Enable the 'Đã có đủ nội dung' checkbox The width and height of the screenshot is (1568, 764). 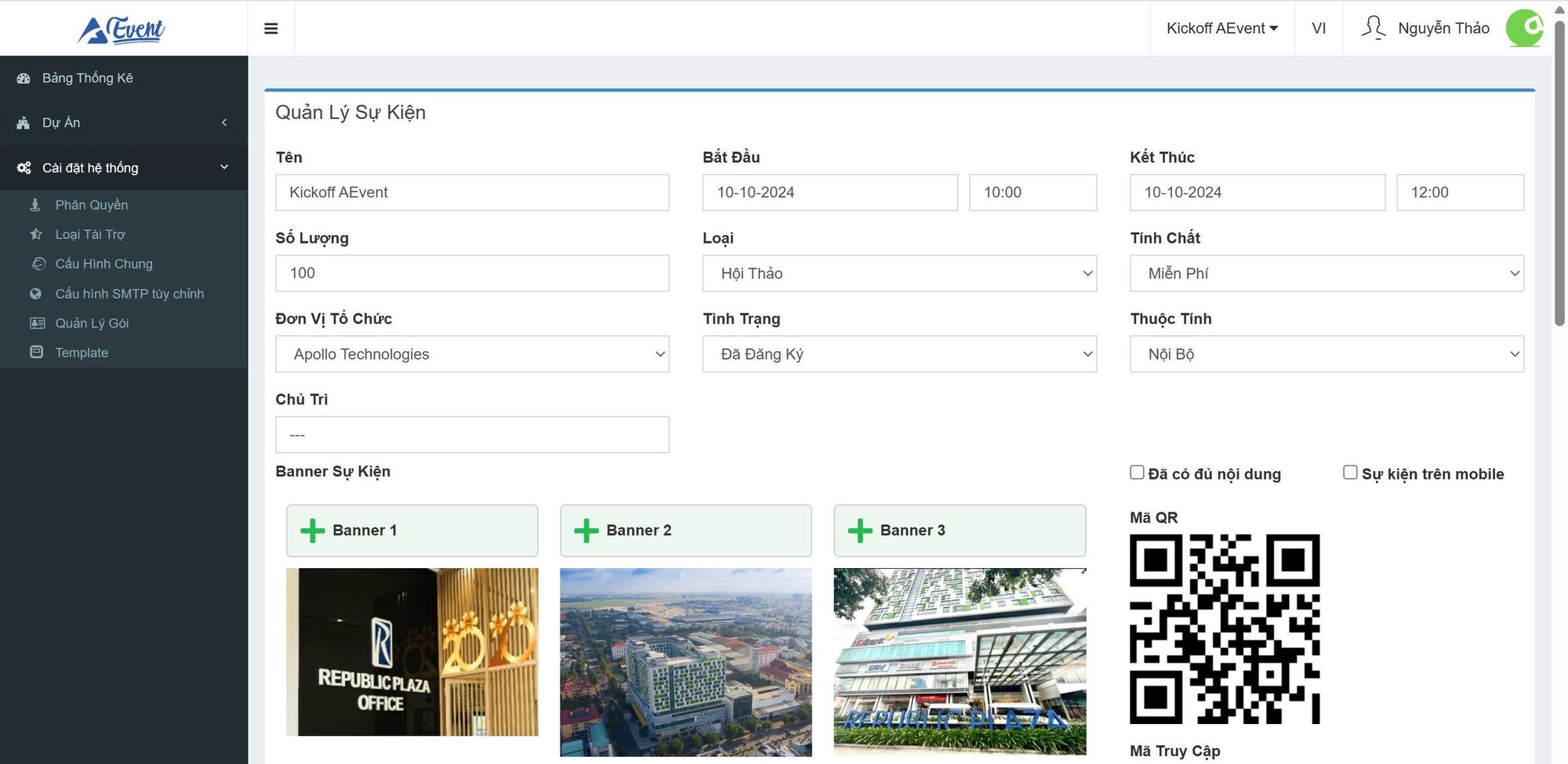click(1137, 473)
